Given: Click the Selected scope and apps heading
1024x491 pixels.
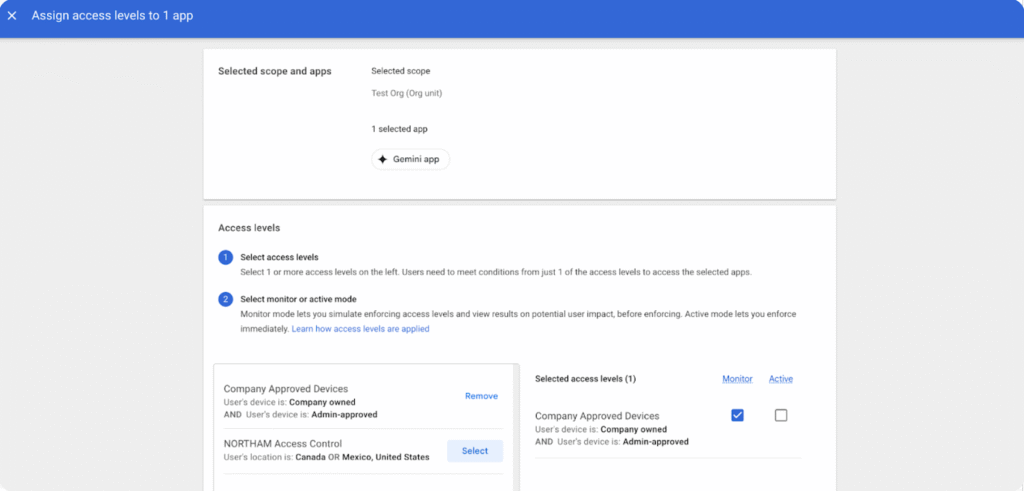Looking at the screenshot, I should coord(274,71).
